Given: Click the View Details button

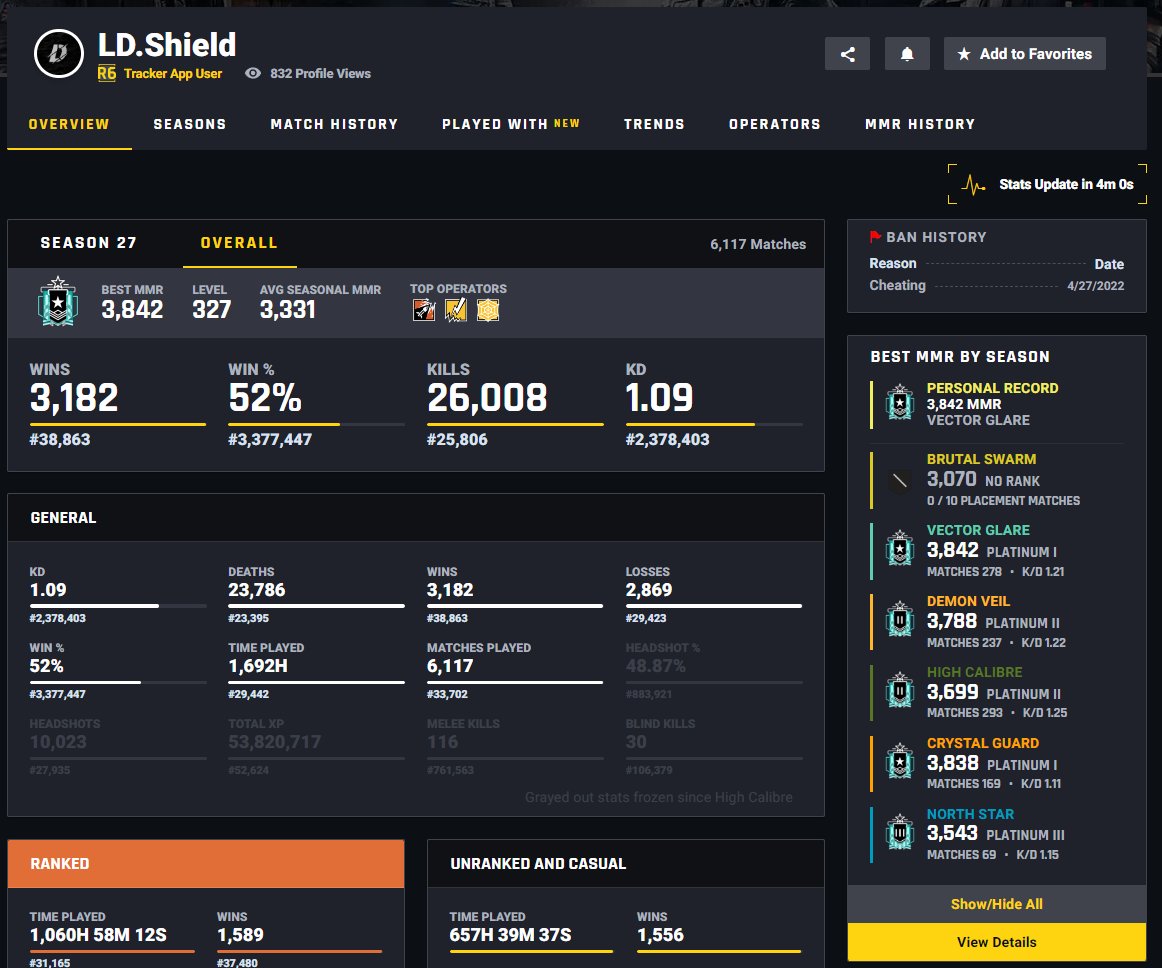Looking at the screenshot, I should click(x=997, y=942).
